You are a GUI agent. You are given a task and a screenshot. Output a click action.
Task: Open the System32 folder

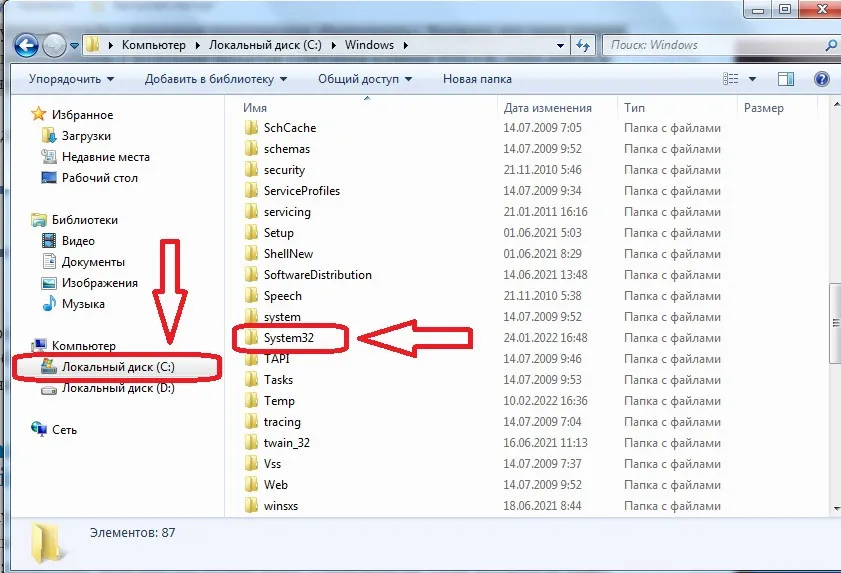289,338
